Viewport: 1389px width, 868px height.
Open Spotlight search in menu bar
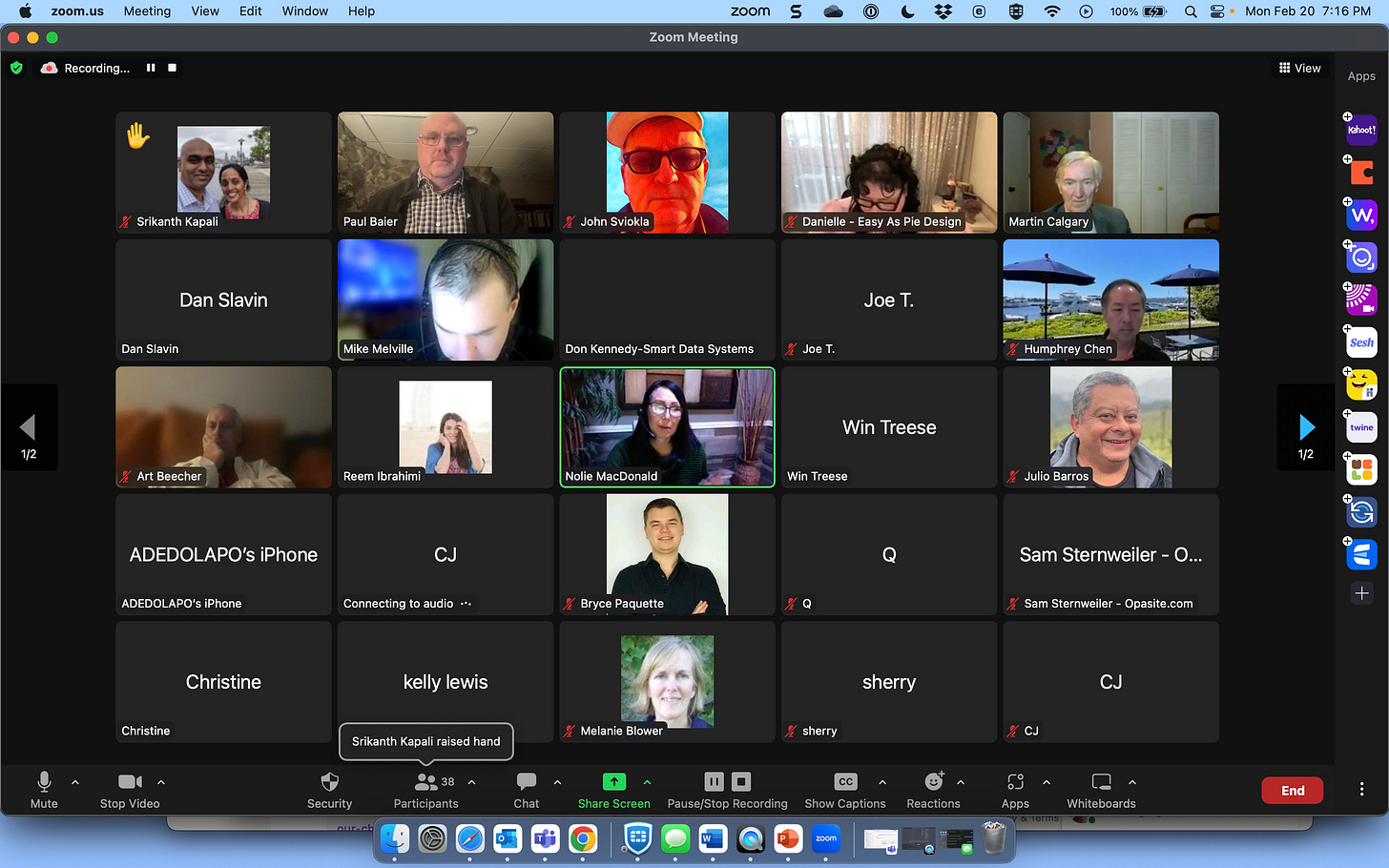pos(1191,11)
